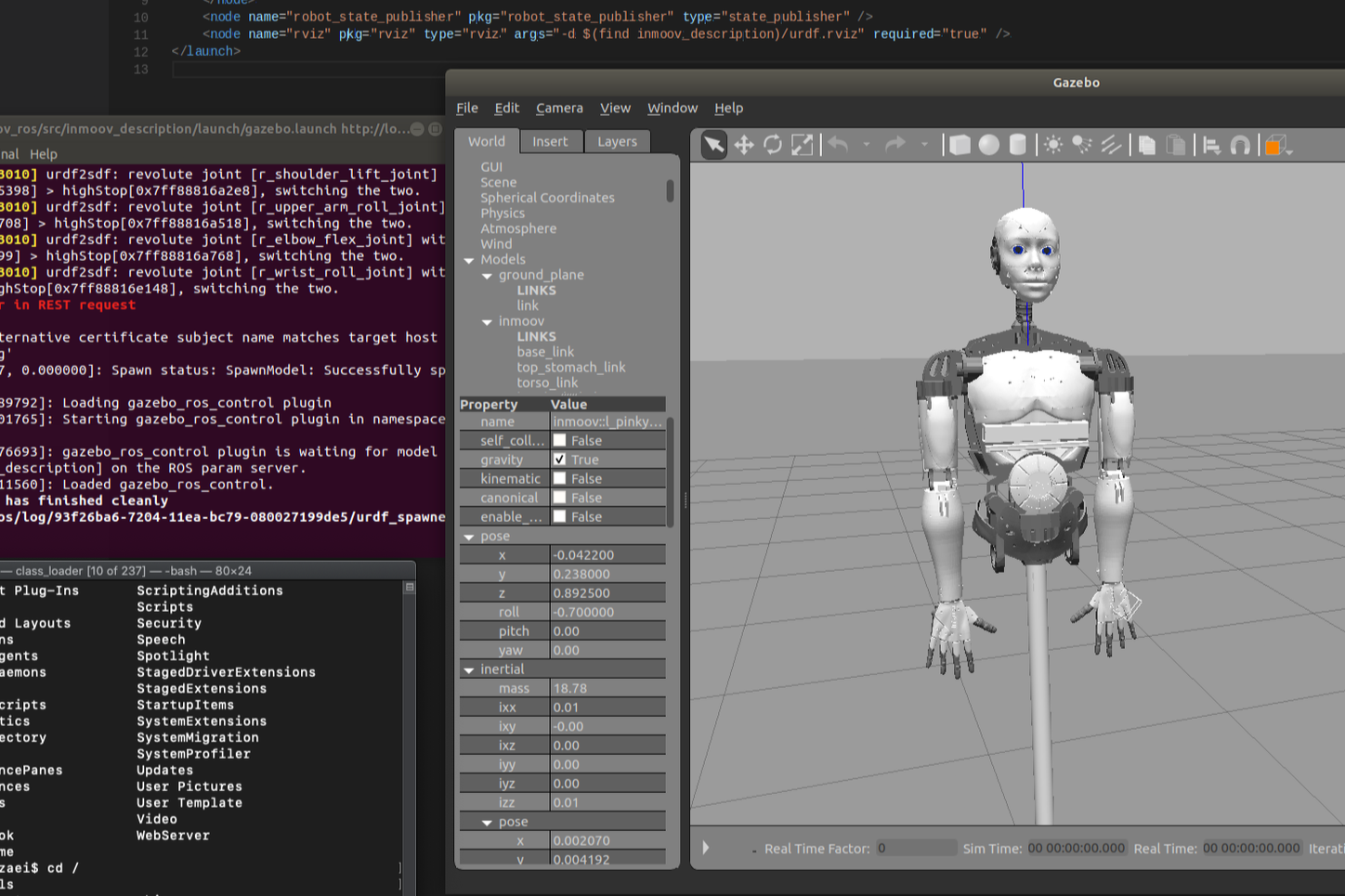The width and height of the screenshot is (1345, 896).
Task: Switch to the Insert tab
Action: click(x=550, y=141)
